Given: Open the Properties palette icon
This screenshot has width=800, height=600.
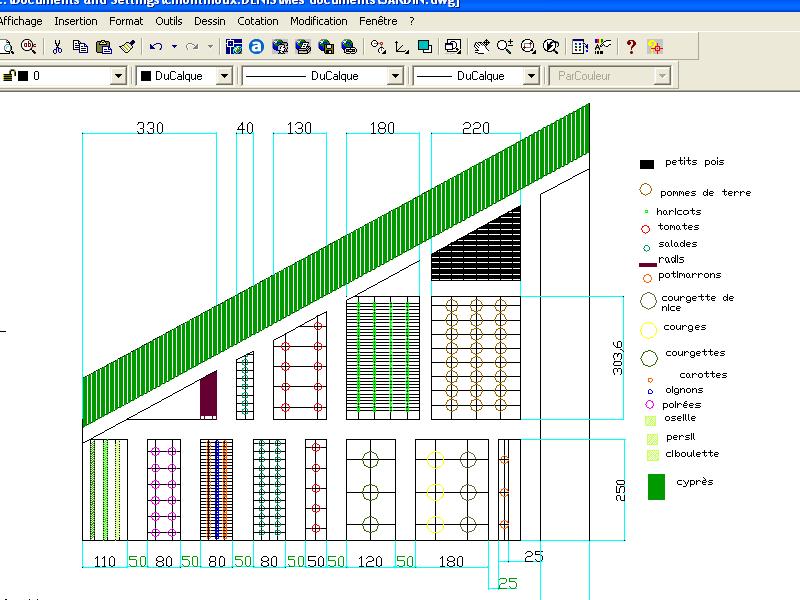Looking at the screenshot, I should pyautogui.click(x=580, y=46).
